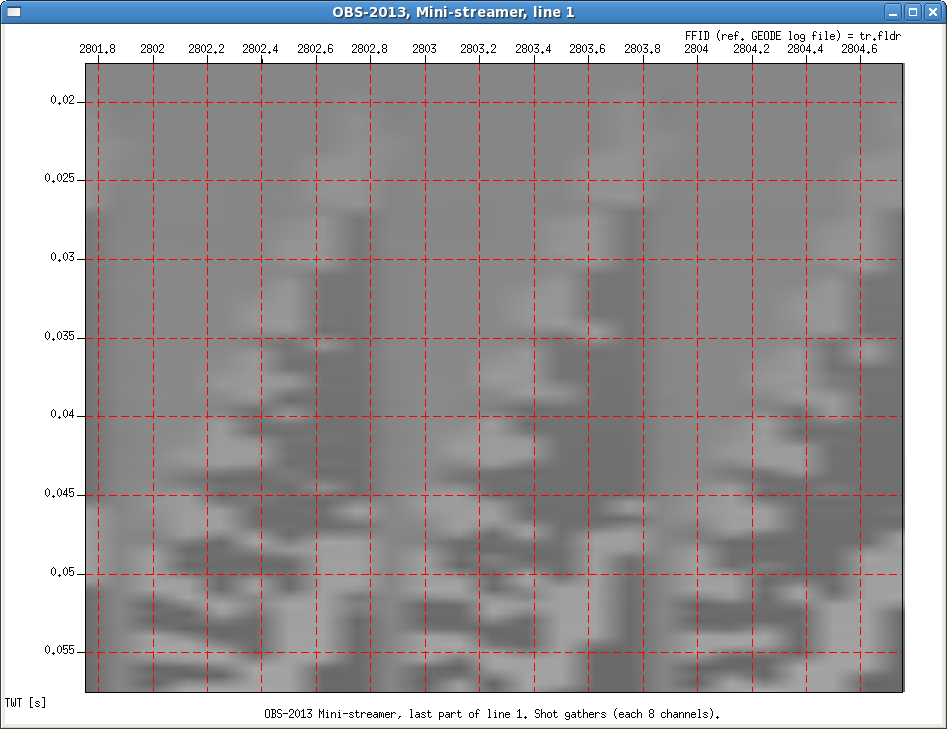Pick the 2803 label on the FFID axis
Screen dimensions: 947x729
tap(425, 49)
